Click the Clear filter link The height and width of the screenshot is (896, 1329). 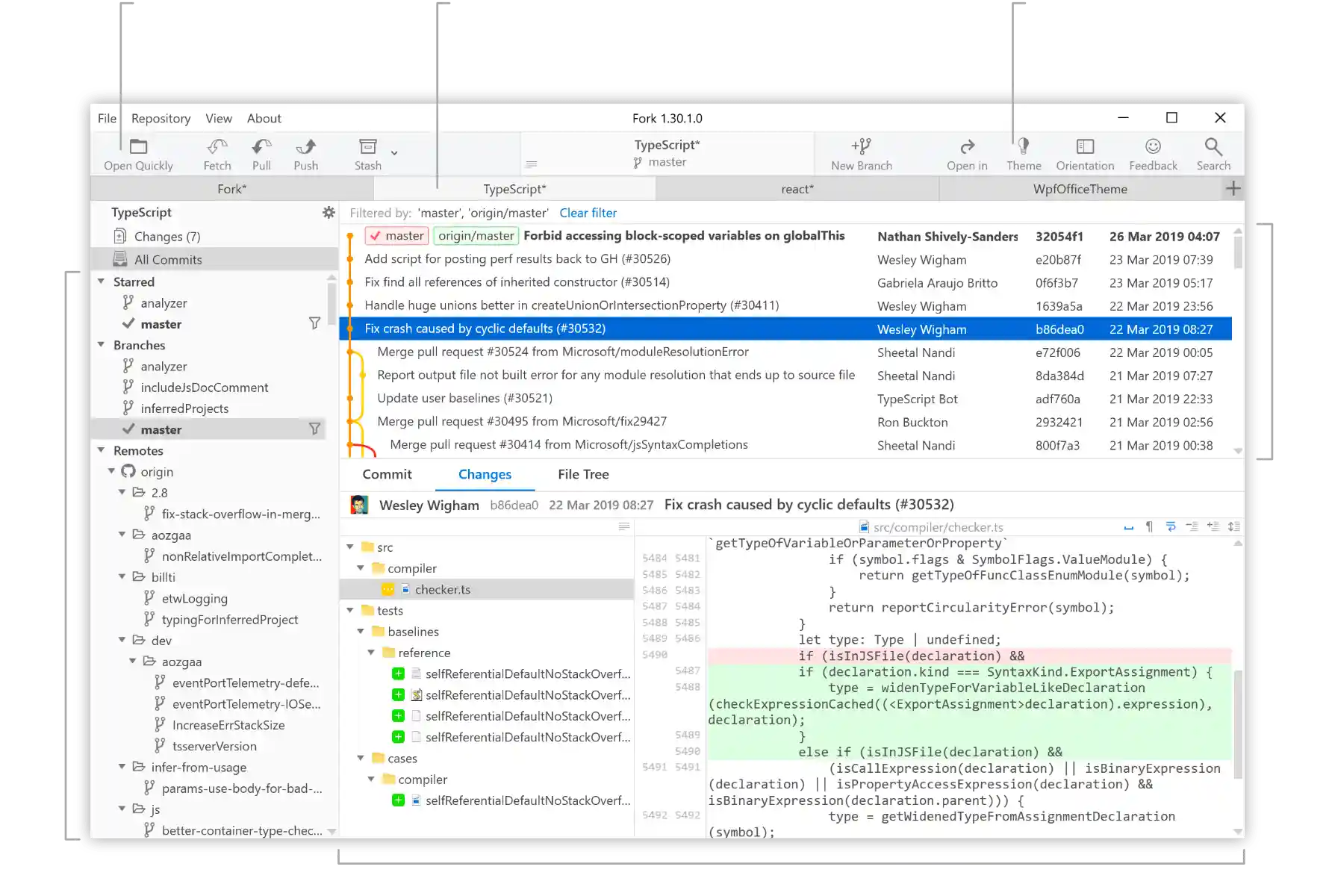tap(588, 213)
